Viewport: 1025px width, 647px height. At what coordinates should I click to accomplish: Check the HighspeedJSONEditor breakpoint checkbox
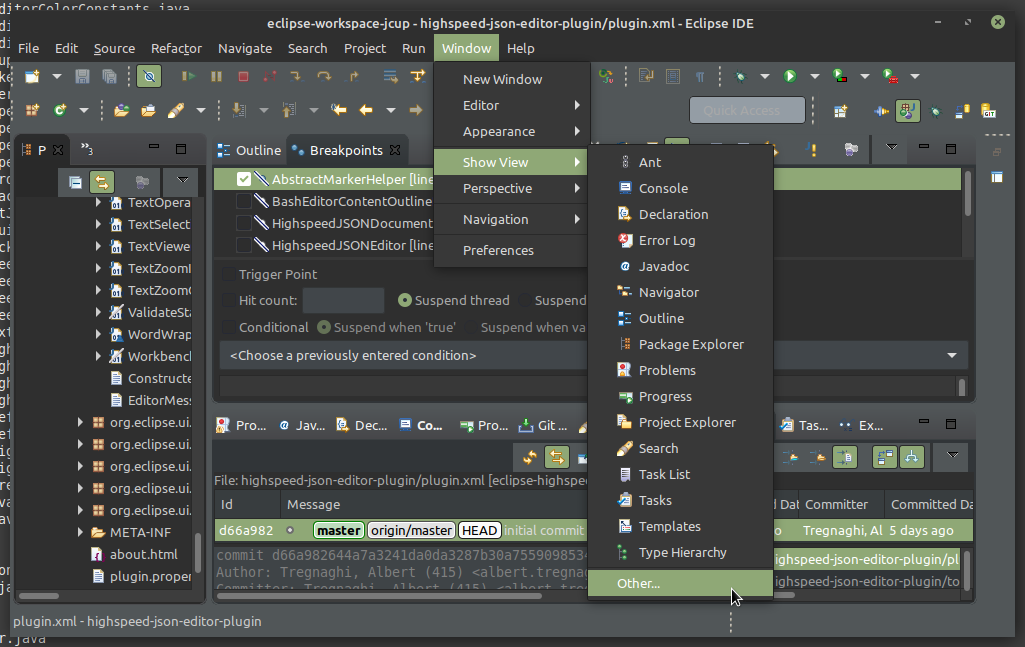(244, 246)
